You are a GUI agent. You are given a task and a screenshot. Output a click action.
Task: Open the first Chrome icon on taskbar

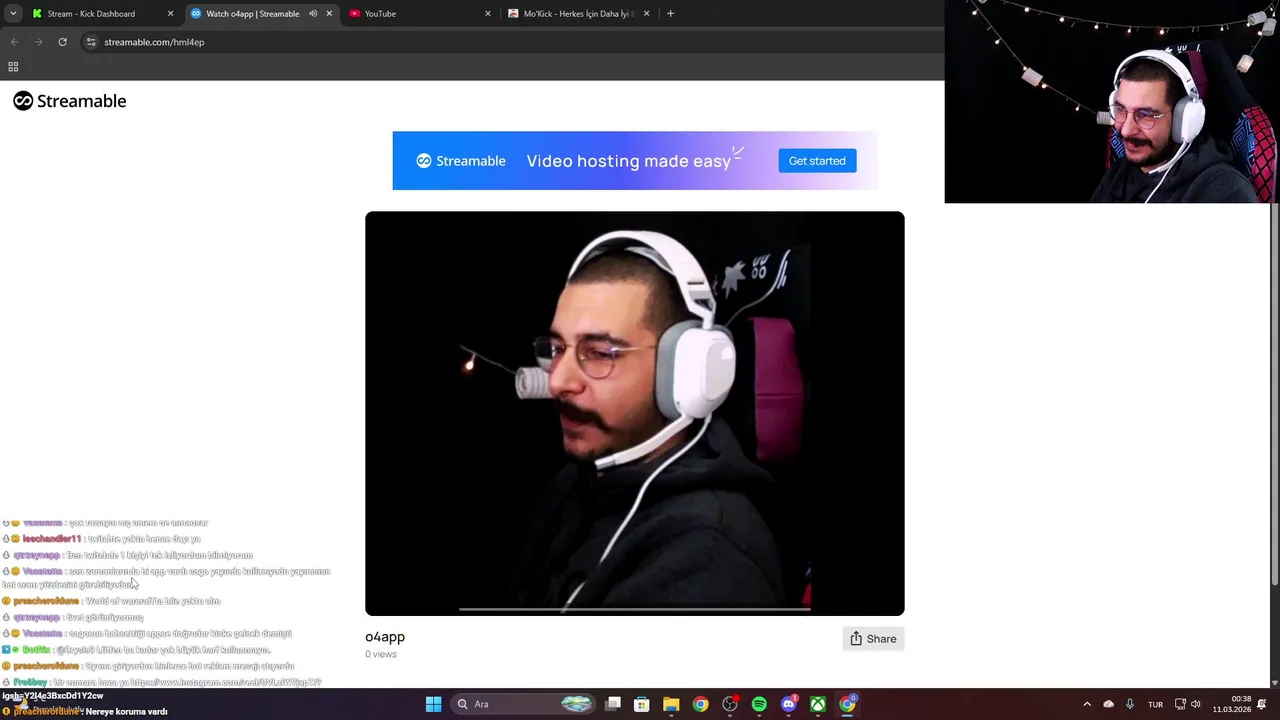700,704
